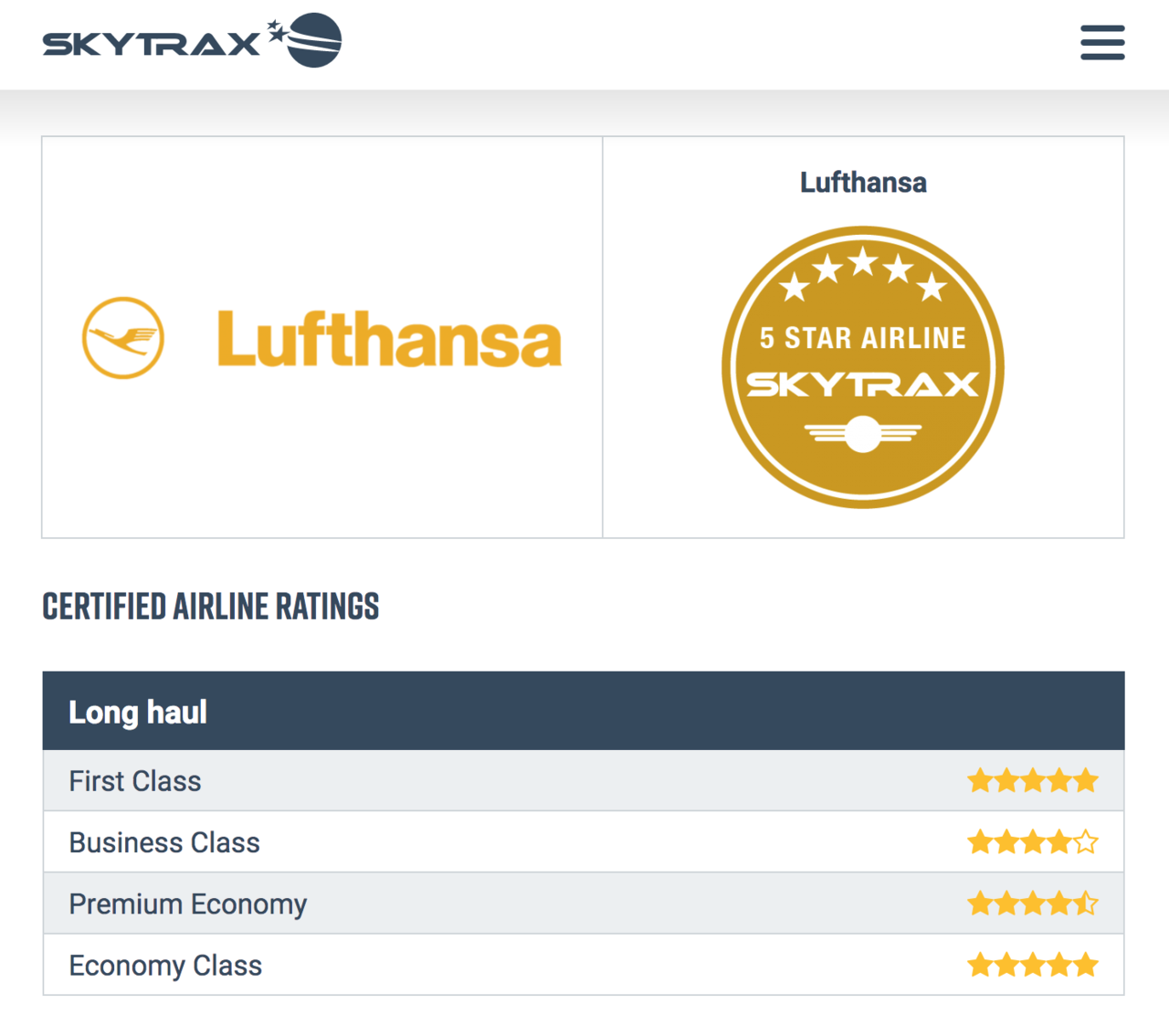Select the Premium Economy row label
Image resolution: width=1169 pixels, height=1036 pixels.
coord(188,904)
